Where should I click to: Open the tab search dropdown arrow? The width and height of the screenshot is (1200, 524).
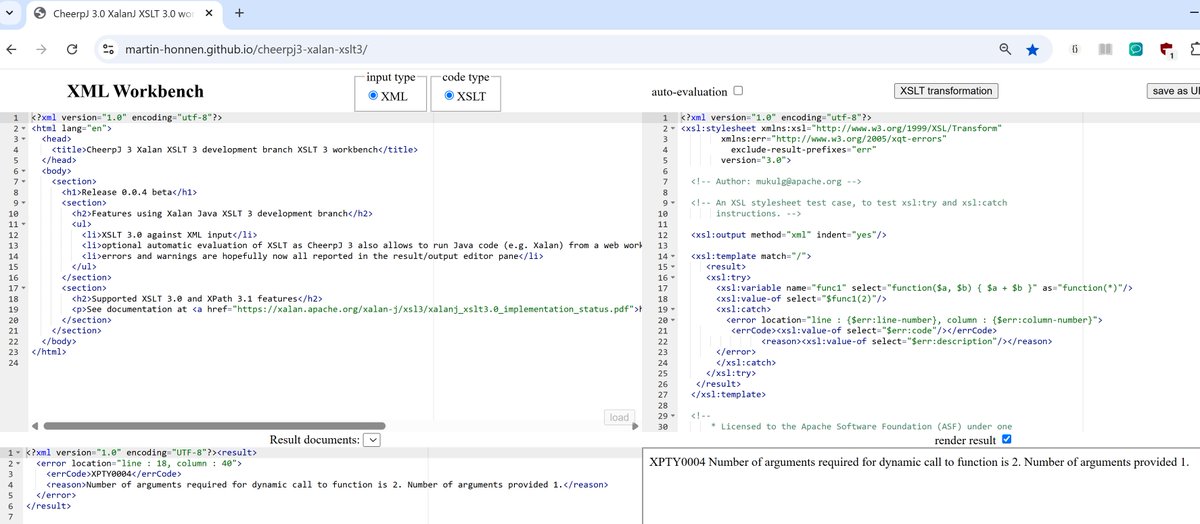(x=12, y=13)
